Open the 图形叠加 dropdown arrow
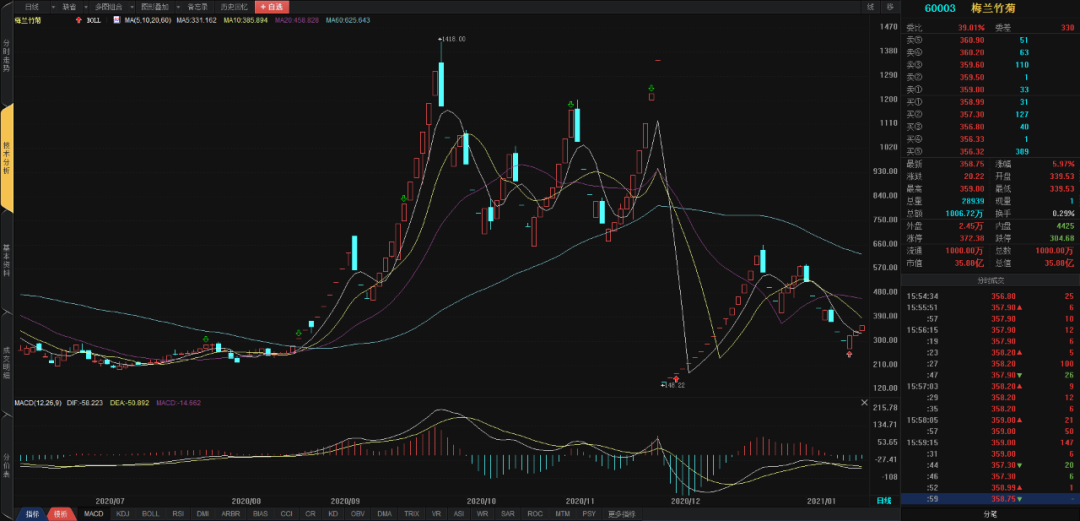 (x=177, y=7)
